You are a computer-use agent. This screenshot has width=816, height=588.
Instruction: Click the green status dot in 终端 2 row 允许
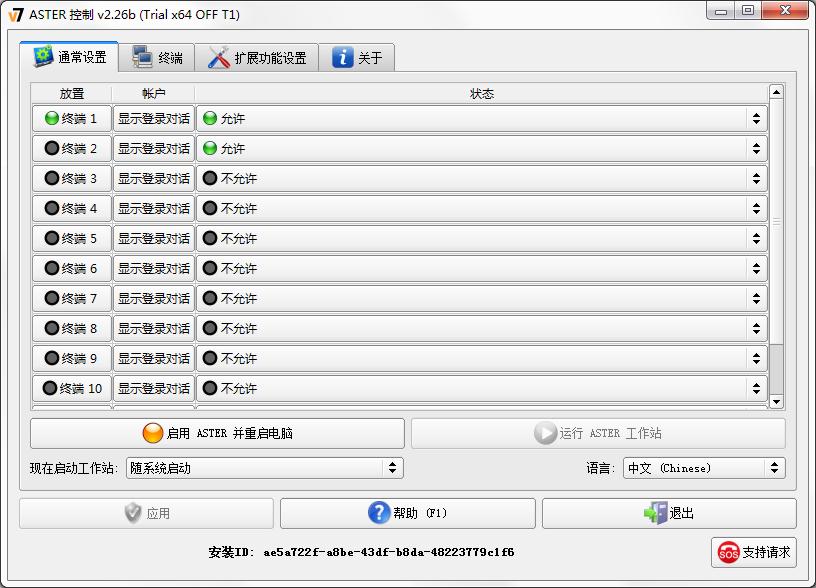pyautogui.click(x=210, y=149)
